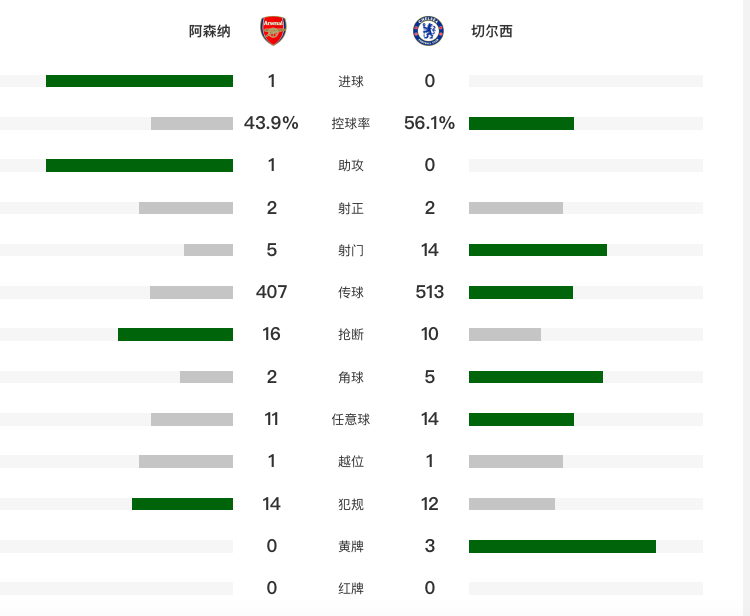750x616 pixels.
Task: Click Chelsea's 513 passes value
Action: pos(429,292)
